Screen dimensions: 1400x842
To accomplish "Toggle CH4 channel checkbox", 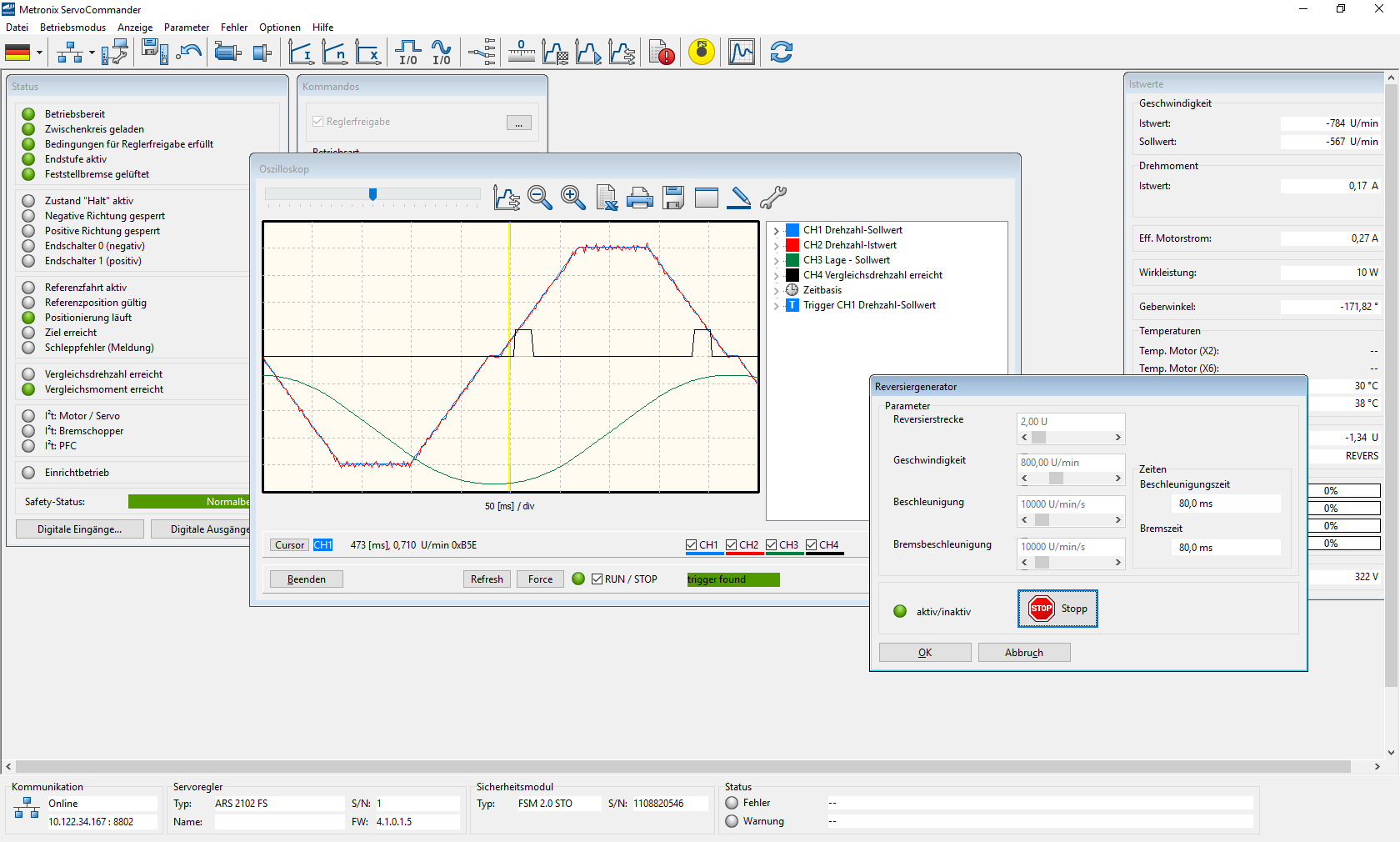I will pyautogui.click(x=811, y=545).
